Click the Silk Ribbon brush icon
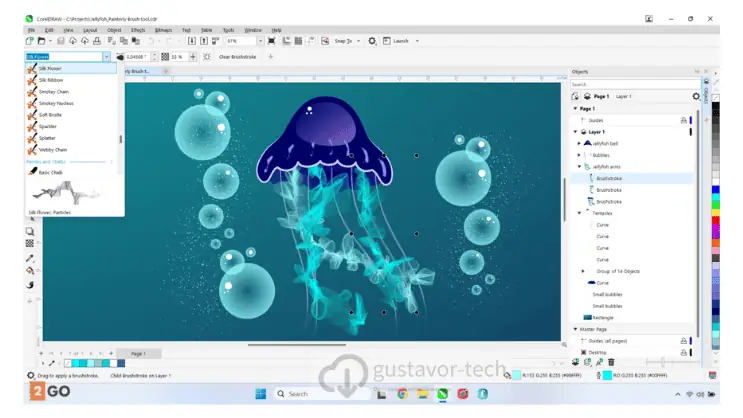The image size is (743, 418). pos(32,80)
